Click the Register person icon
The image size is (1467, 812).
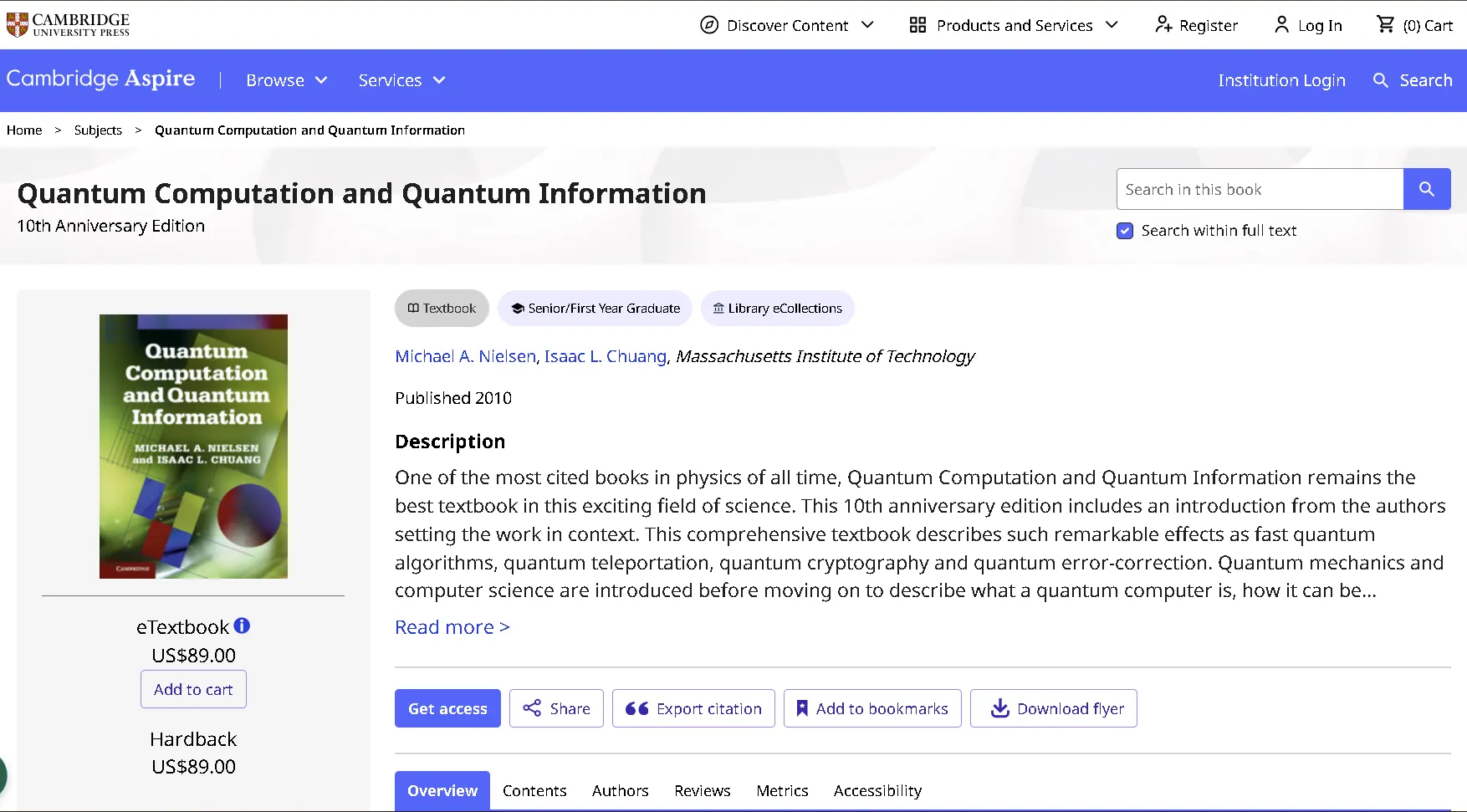1163,25
